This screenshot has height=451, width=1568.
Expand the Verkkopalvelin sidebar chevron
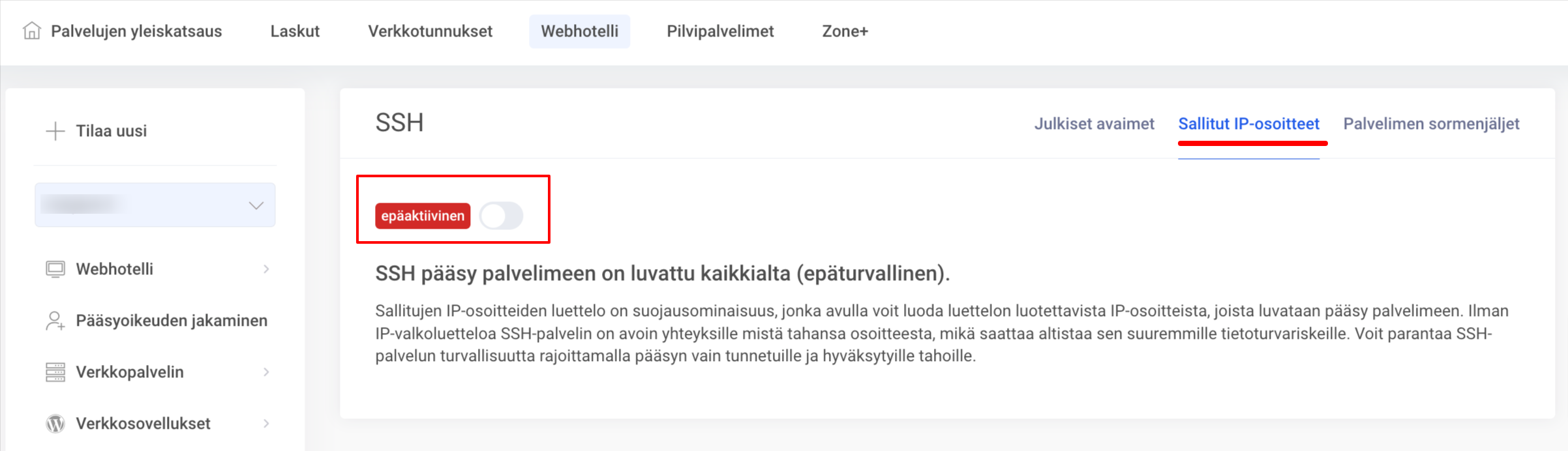pos(266,372)
